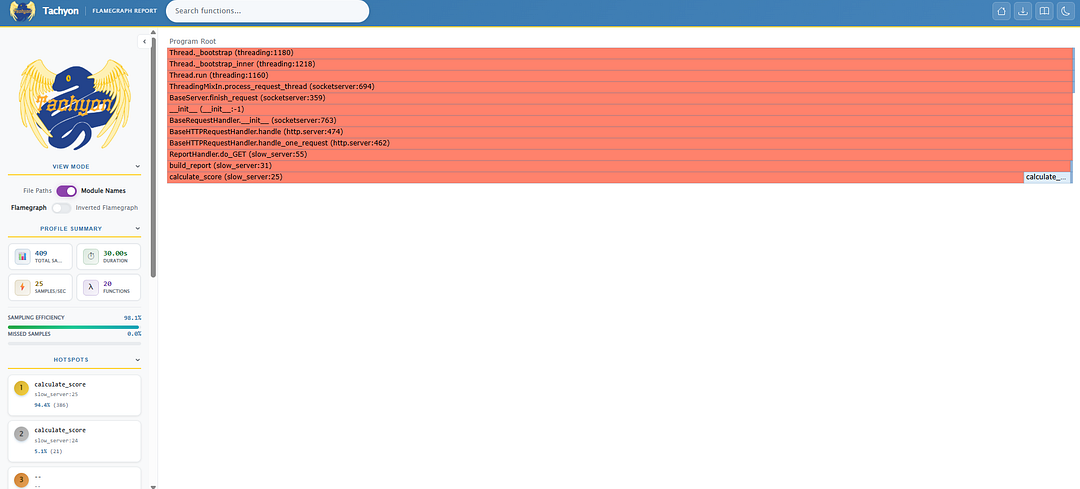This screenshot has height=489, width=1080.
Task: Select BaseHTTPRequestHandler.handle_one_request frame
Action: coord(620,143)
